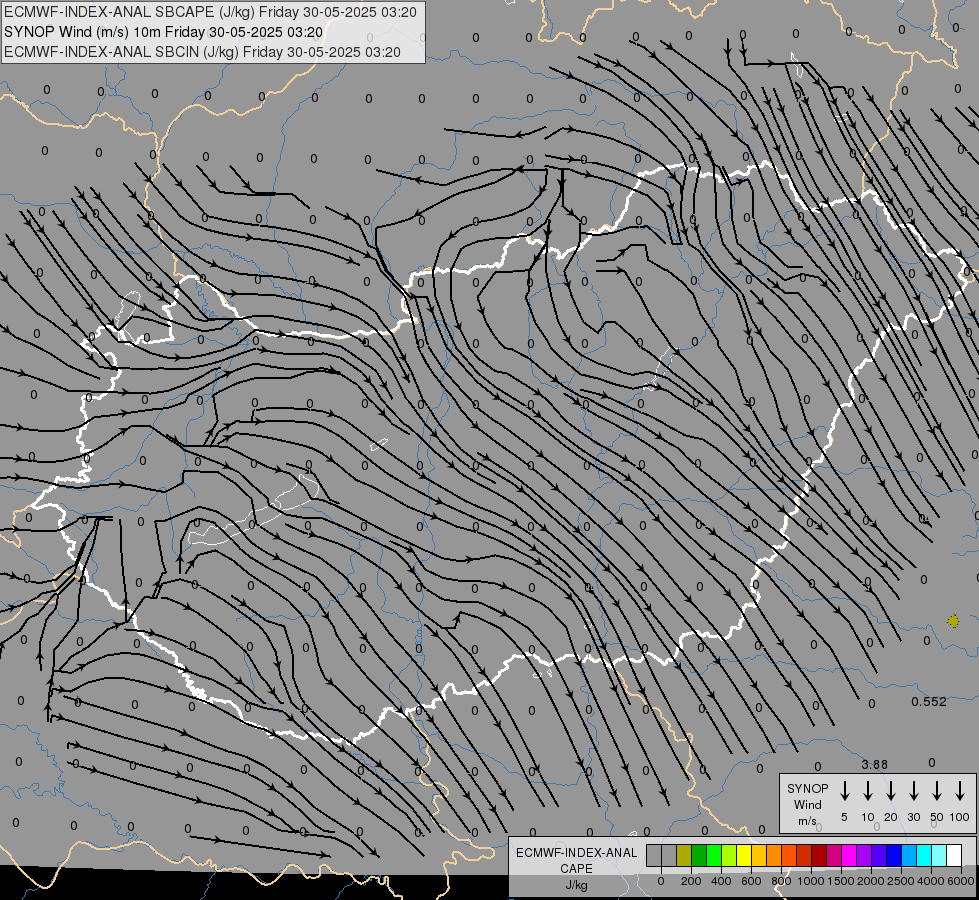The image size is (979, 900).
Task: Pick the purple swatch left of 2000
Action: 864,855
